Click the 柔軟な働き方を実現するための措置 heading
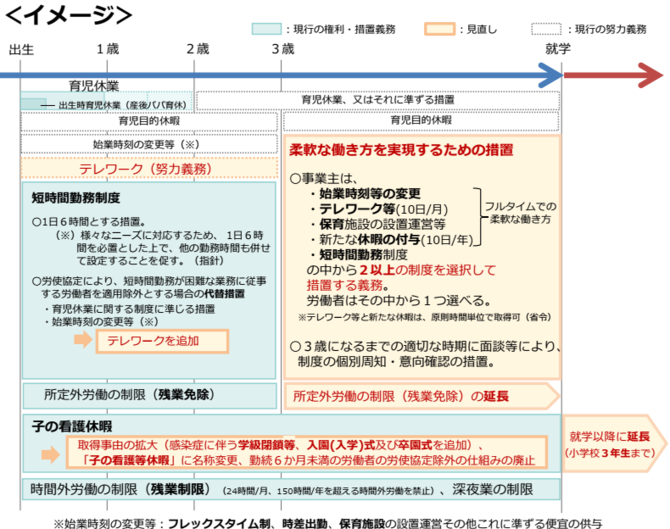 (x=401, y=150)
